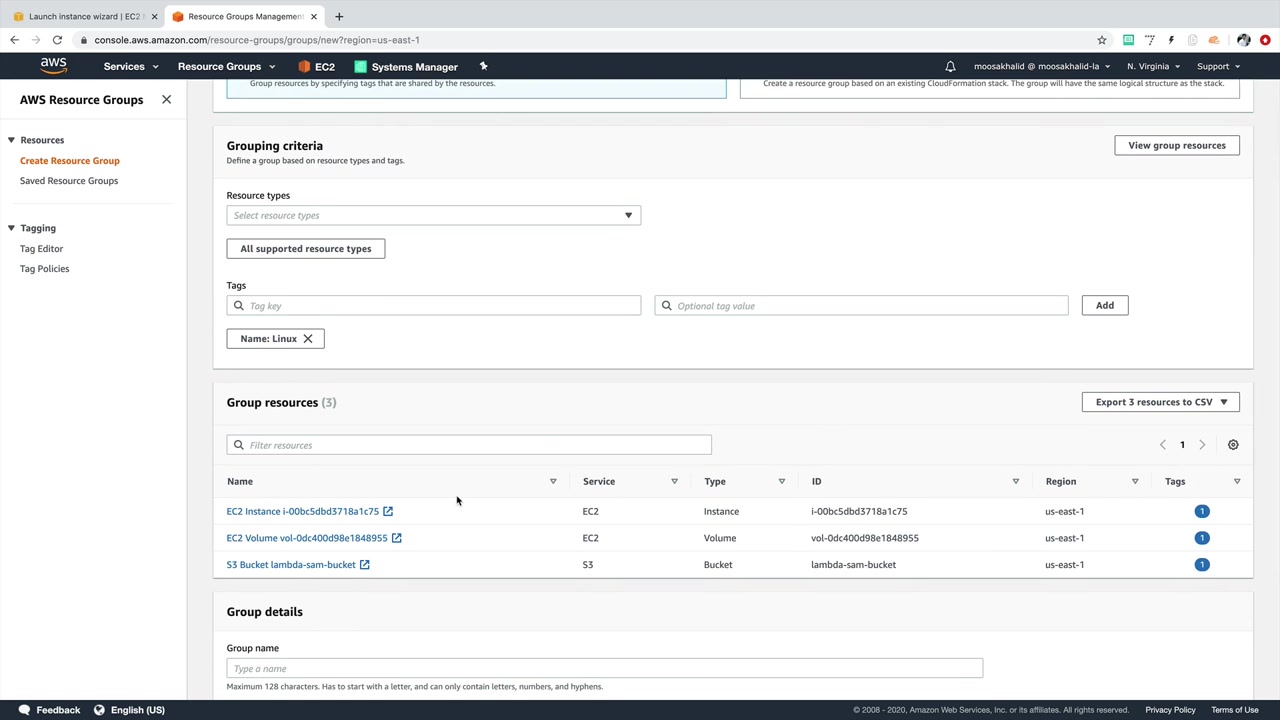1280x720 pixels.
Task: Focus the Tag key input field
Action: (x=433, y=306)
